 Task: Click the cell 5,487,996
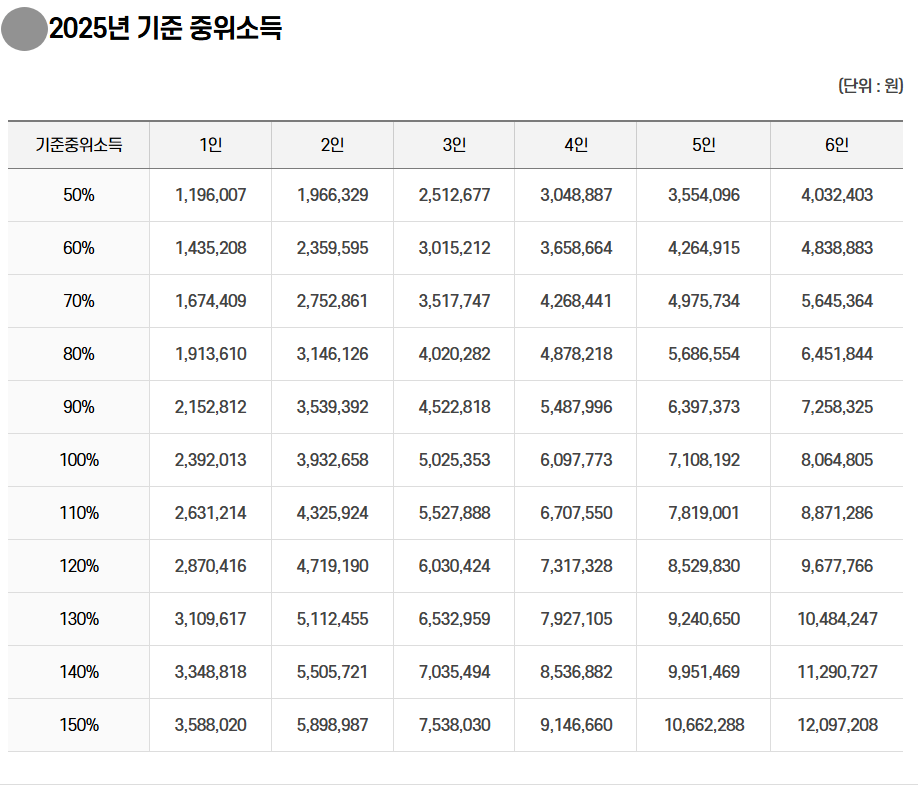[x=576, y=407]
